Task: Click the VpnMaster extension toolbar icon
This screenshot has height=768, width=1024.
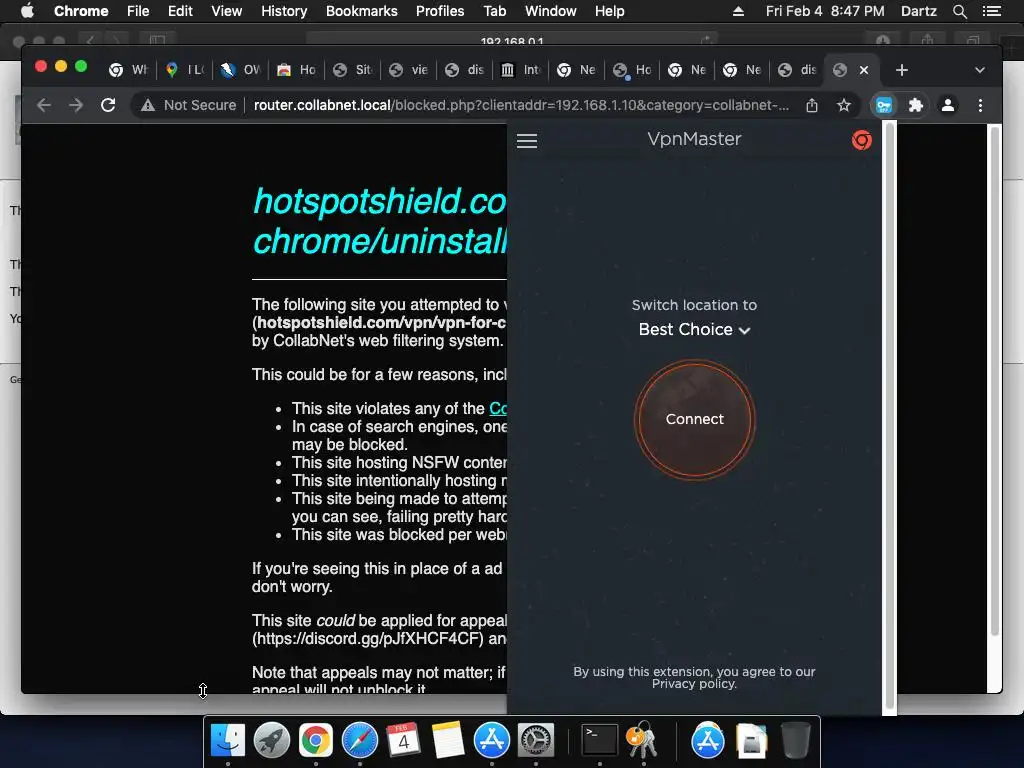Action: 884,105
